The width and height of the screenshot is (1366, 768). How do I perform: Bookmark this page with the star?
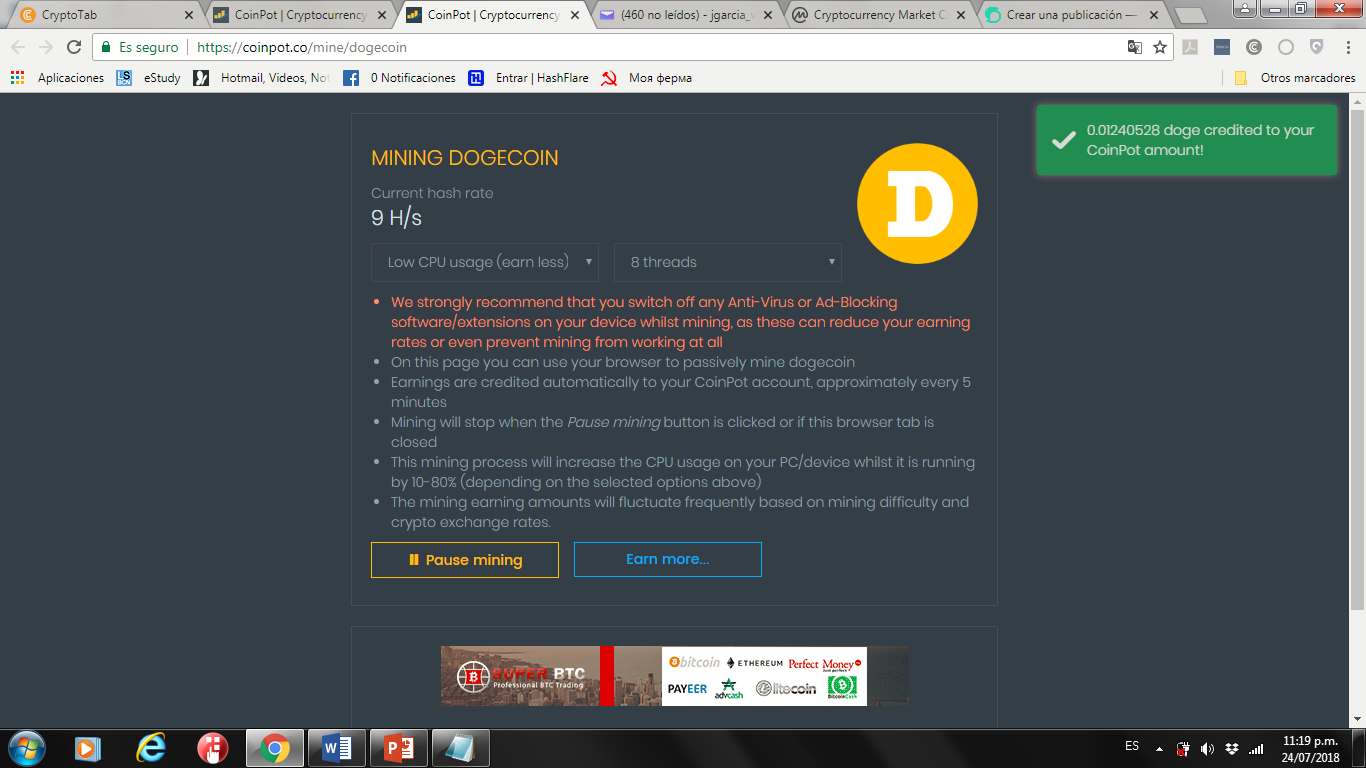(x=1160, y=47)
